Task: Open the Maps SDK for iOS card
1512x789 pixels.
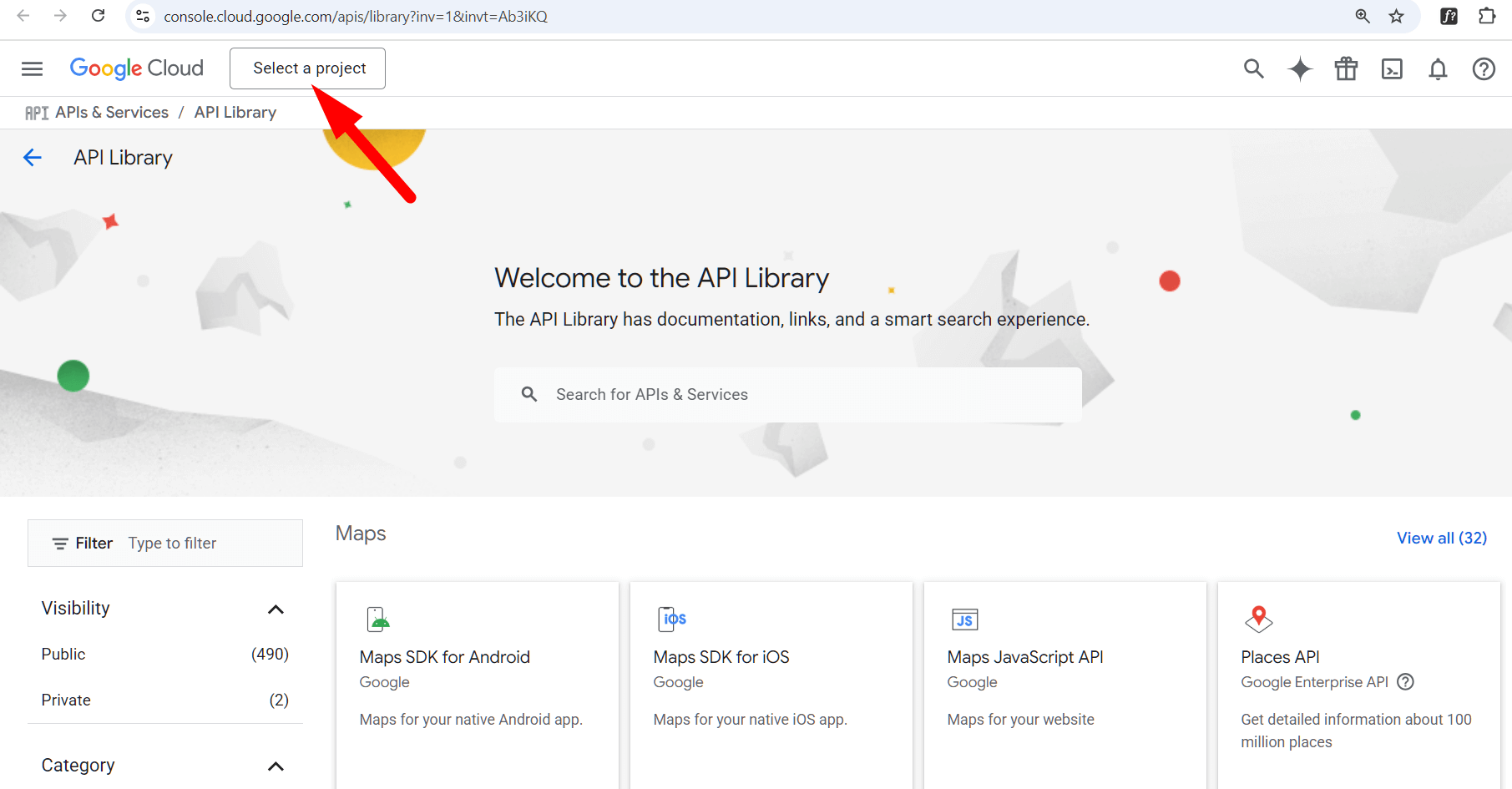Action: [771, 685]
